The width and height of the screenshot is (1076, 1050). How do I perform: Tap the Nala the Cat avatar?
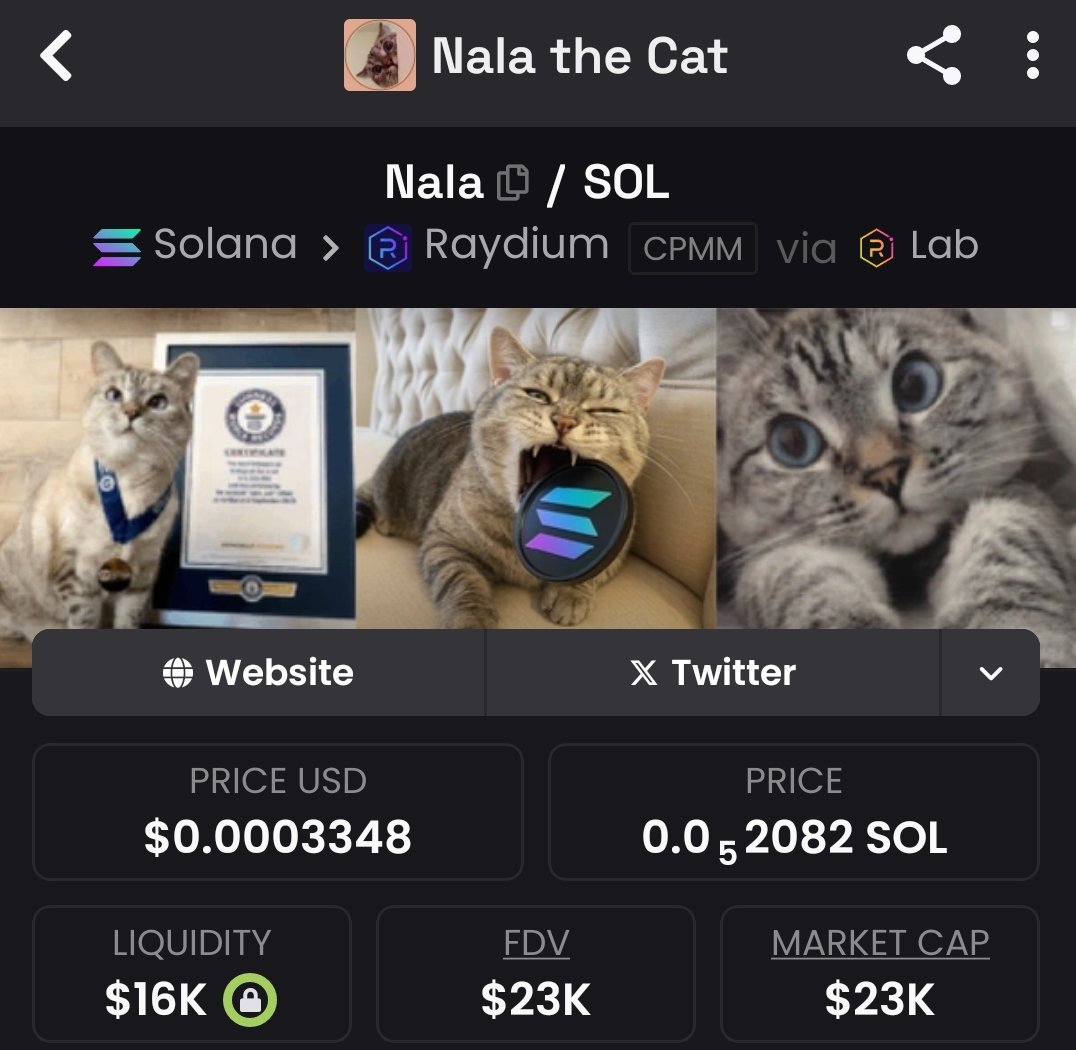click(379, 55)
